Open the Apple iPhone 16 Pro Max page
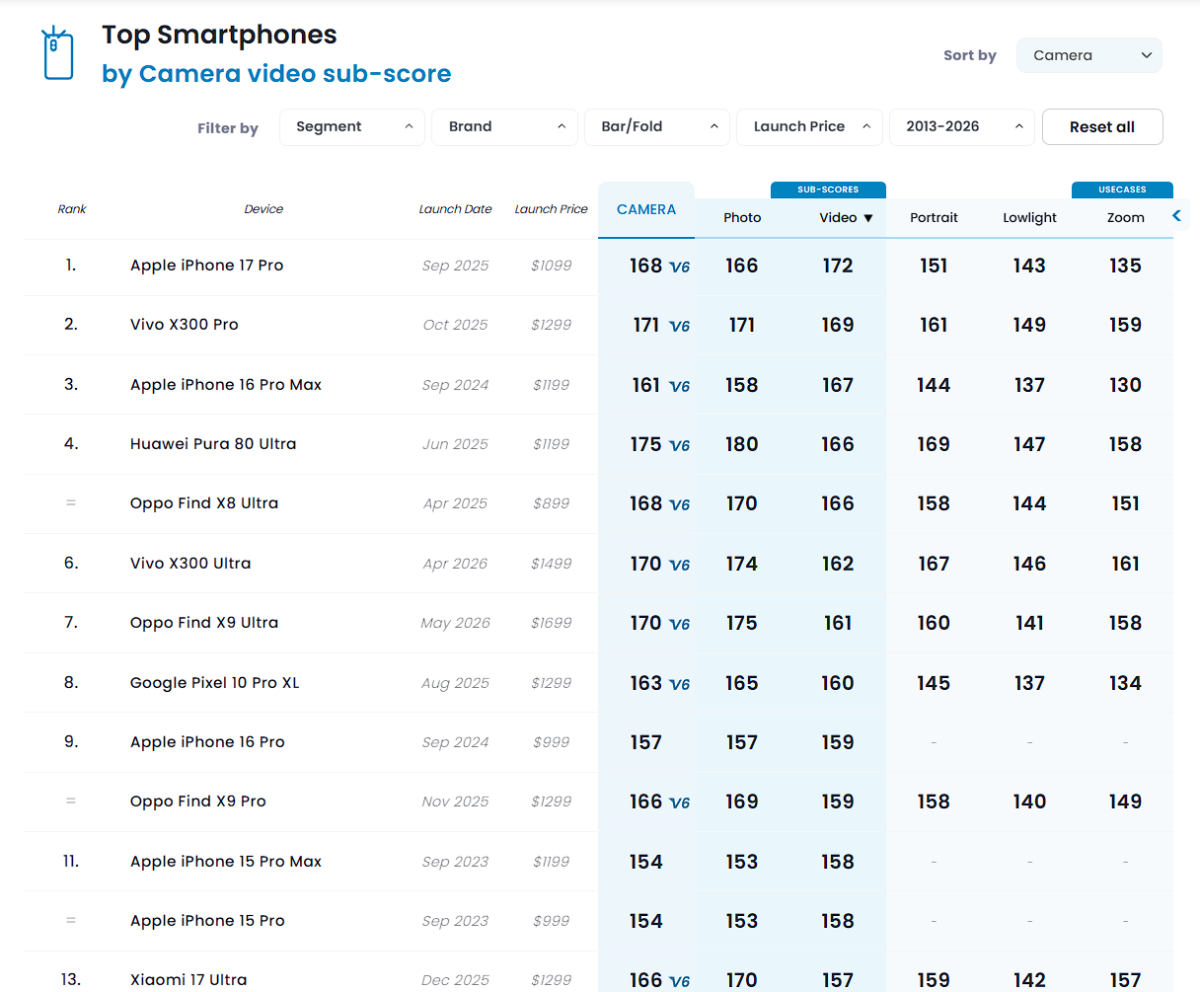 coord(226,385)
